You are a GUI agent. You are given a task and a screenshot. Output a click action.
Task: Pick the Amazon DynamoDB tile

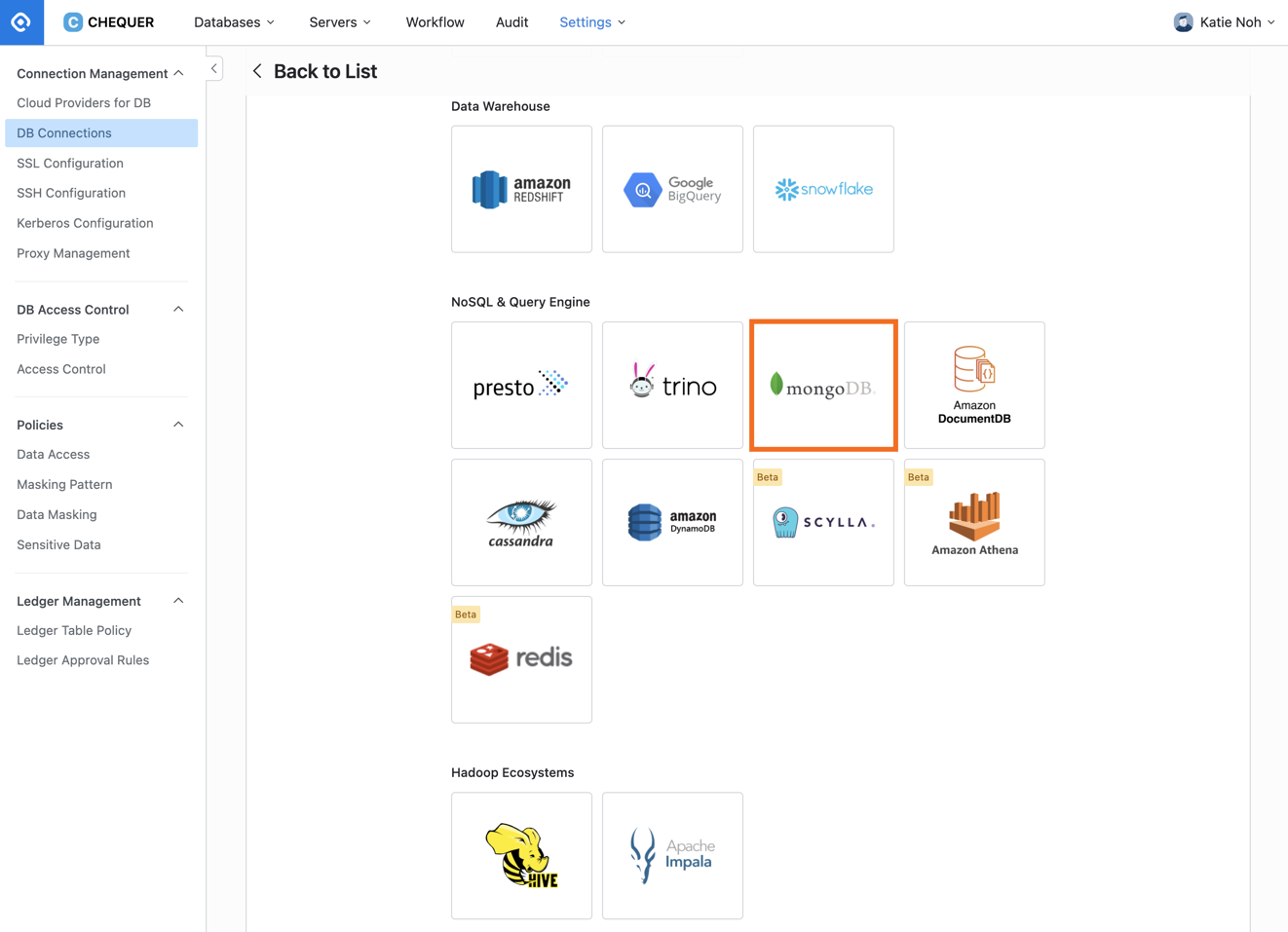672,522
